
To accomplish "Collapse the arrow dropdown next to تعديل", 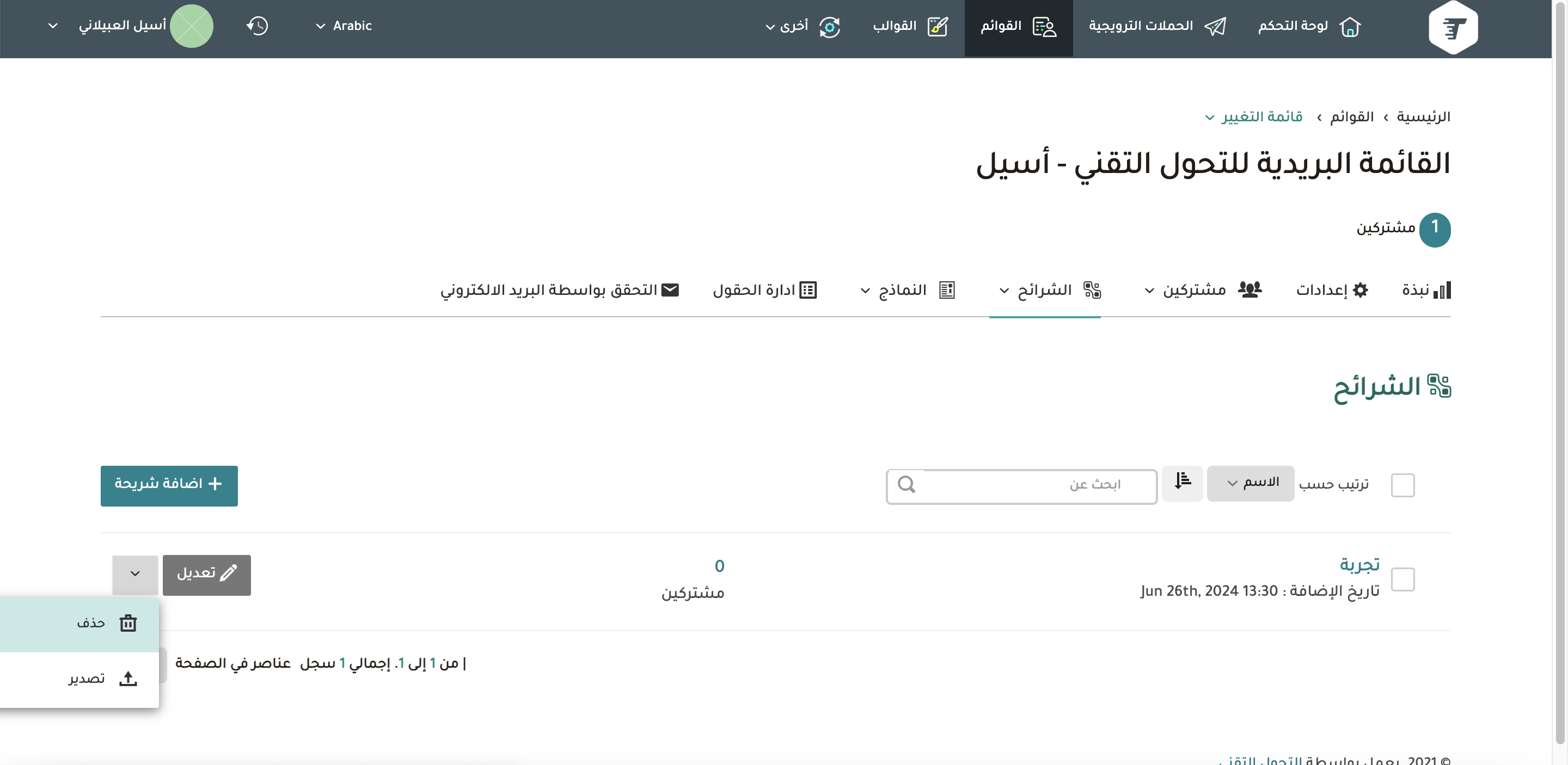I will (135, 574).
